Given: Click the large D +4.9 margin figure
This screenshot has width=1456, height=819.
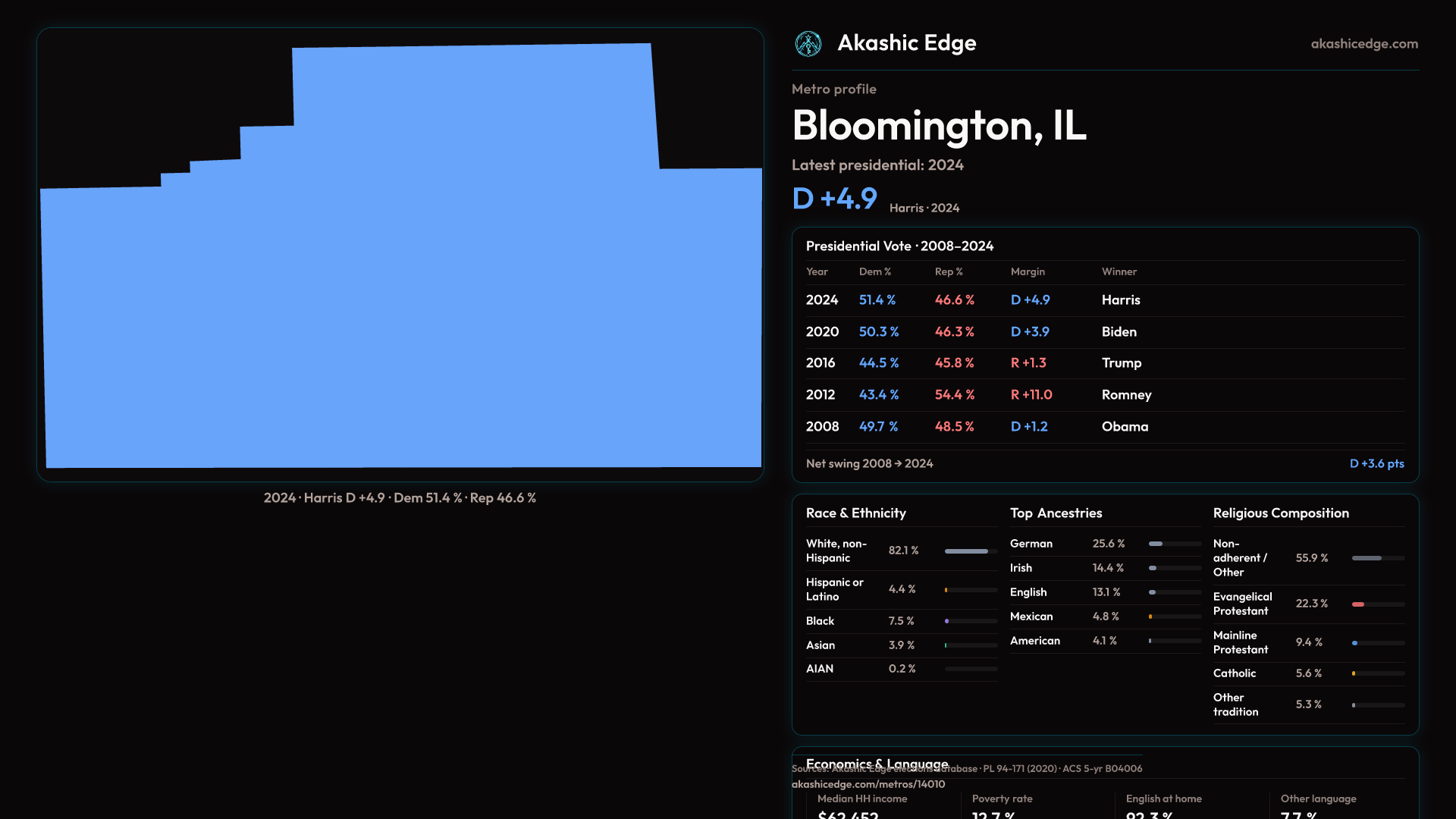Looking at the screenshot, I should (834, 199).
